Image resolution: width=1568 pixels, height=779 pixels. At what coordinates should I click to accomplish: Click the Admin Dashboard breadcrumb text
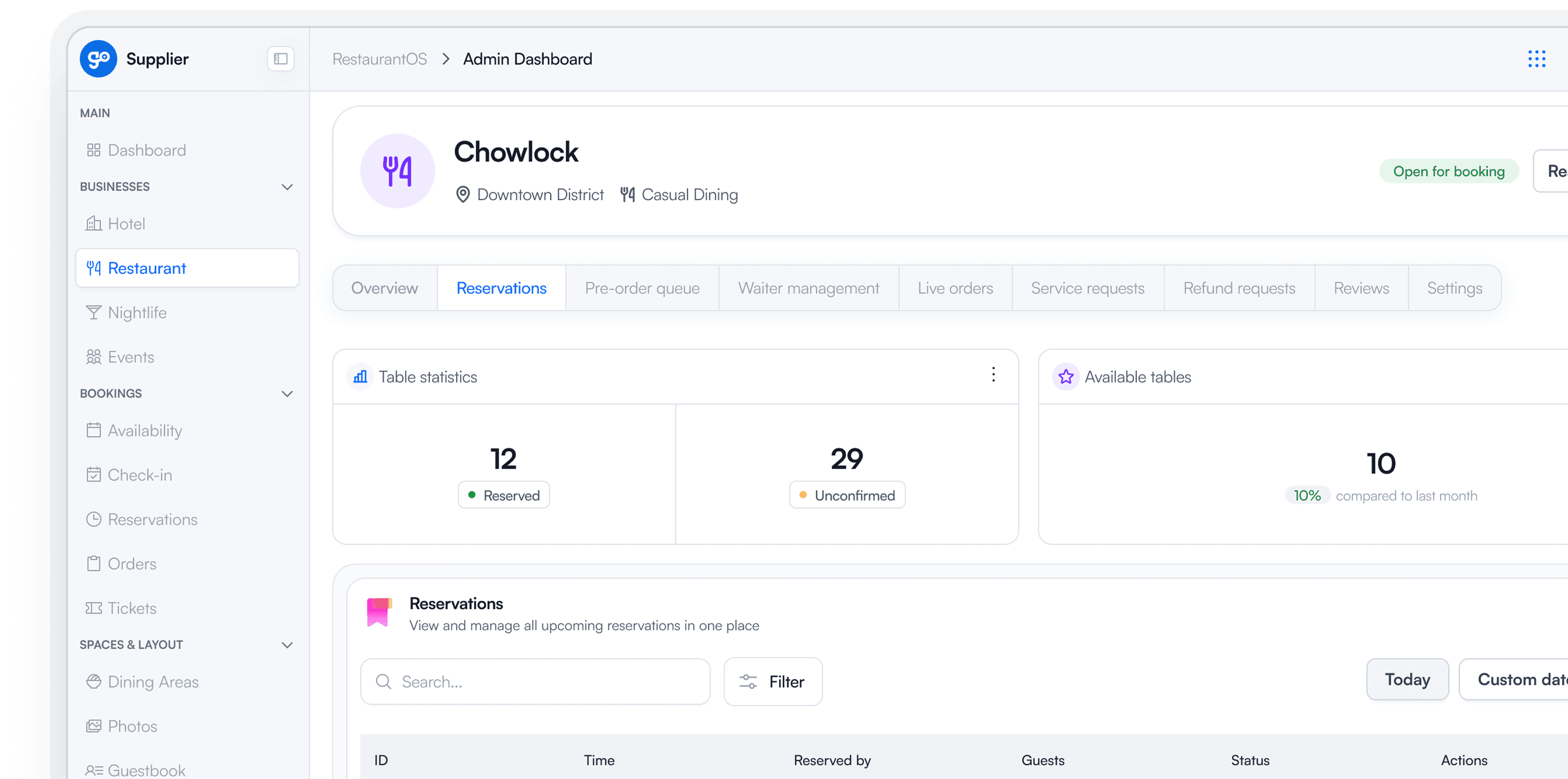coord(527,59)
